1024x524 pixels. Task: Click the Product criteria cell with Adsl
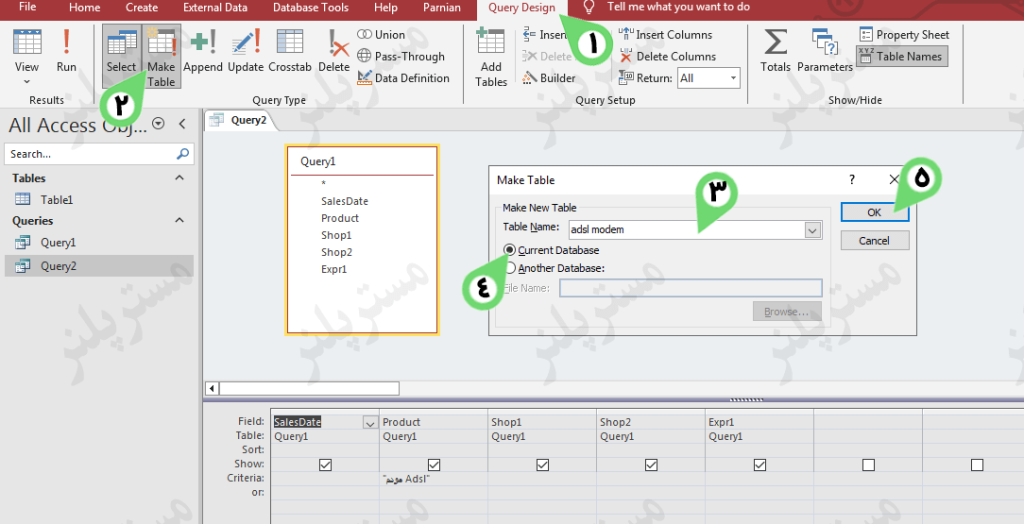[433, 479]
